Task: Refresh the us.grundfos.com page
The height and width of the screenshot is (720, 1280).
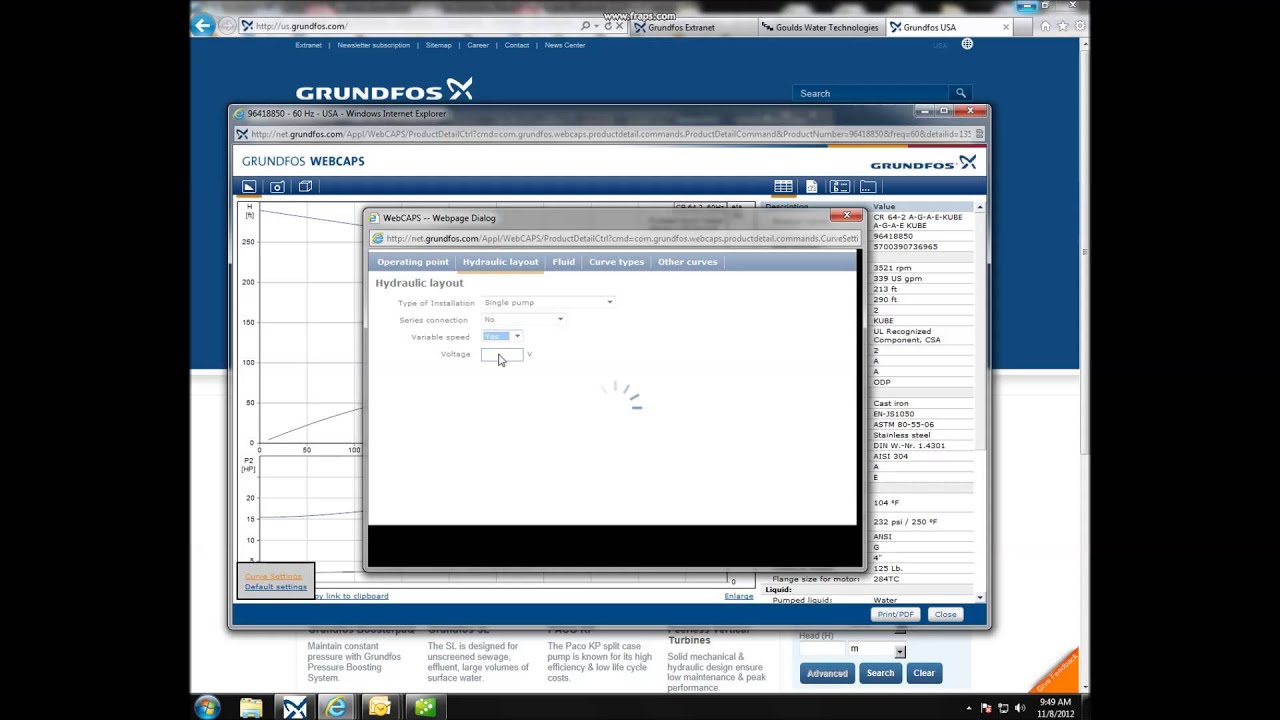Action: tap(608, 26)
